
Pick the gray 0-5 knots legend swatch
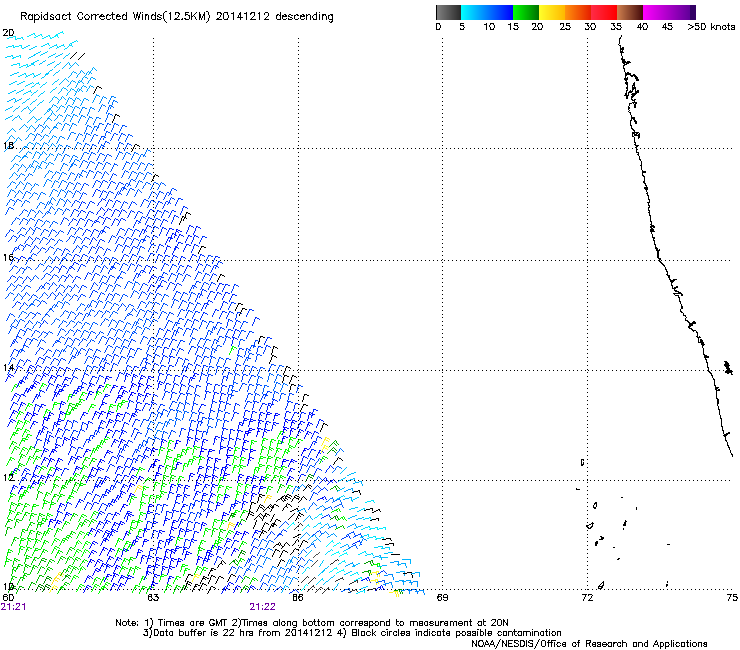[x=448, y=12]
